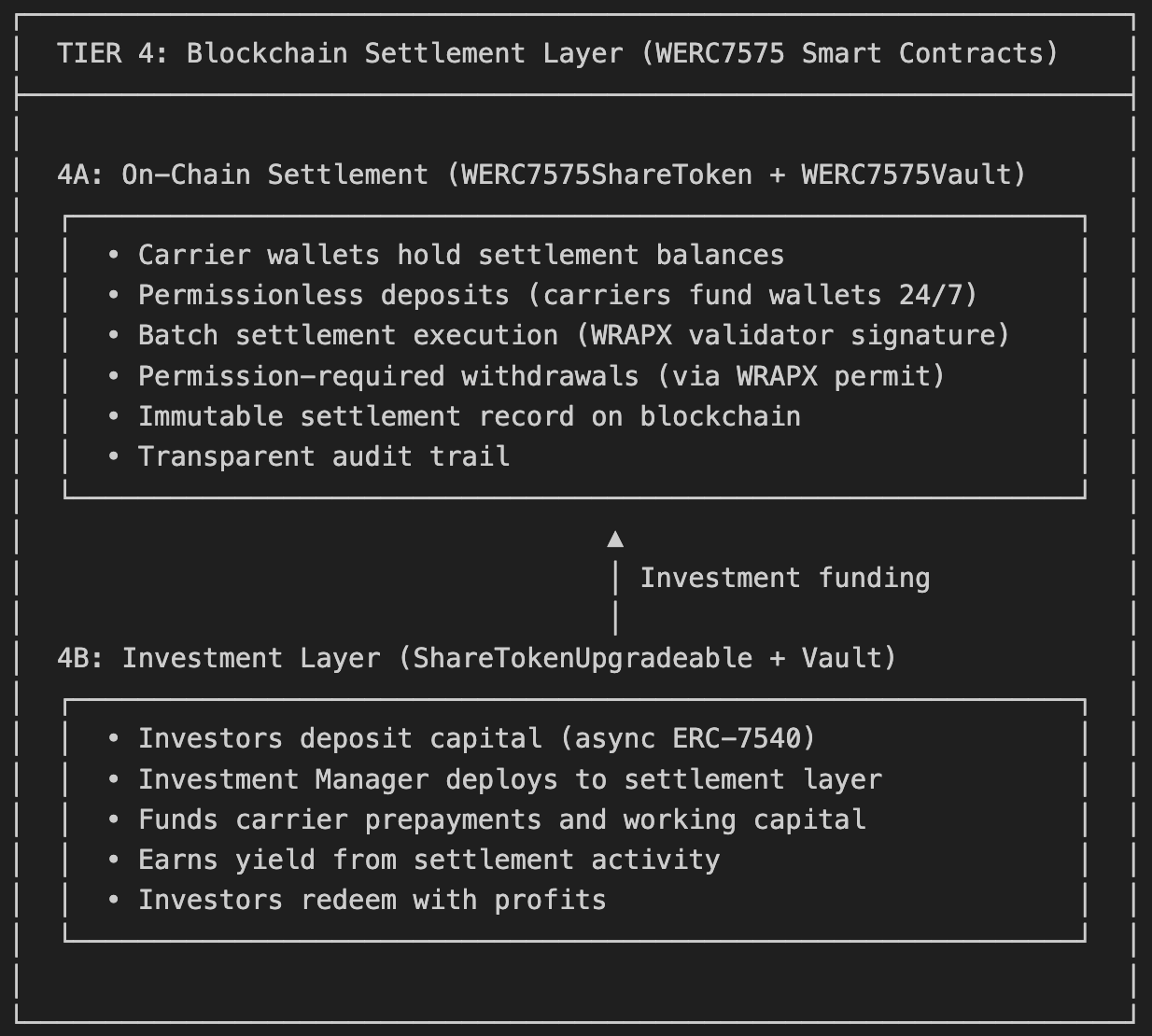The height and width of the screenshot is (1036, 1152).
Task: Click the Investors deposit capital line
Action: tap(476, 738)
